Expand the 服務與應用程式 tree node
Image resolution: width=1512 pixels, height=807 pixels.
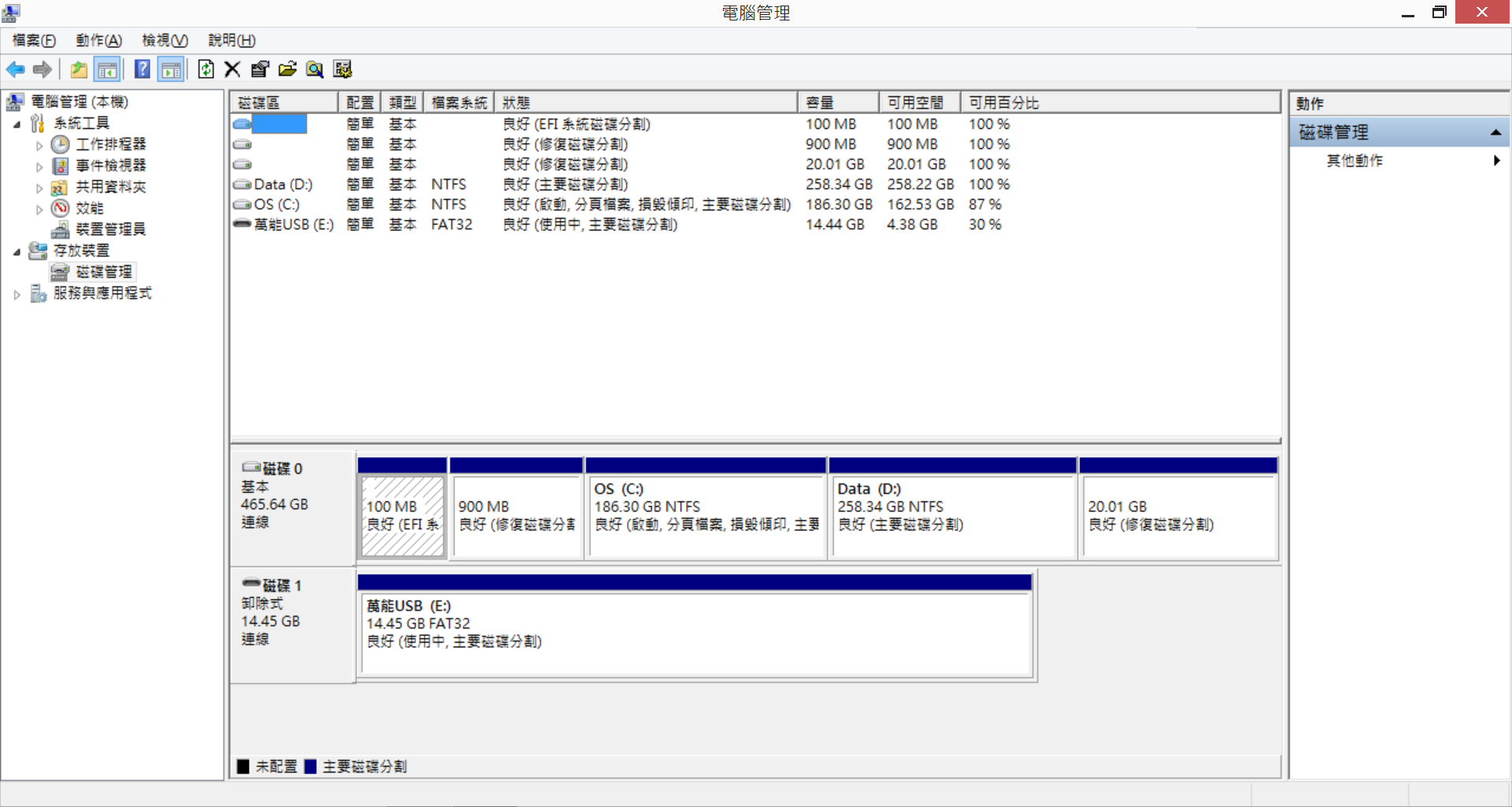(17, 294)
